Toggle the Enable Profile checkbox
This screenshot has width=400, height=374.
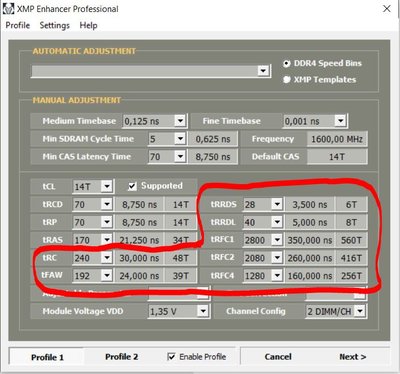[171, 357]
